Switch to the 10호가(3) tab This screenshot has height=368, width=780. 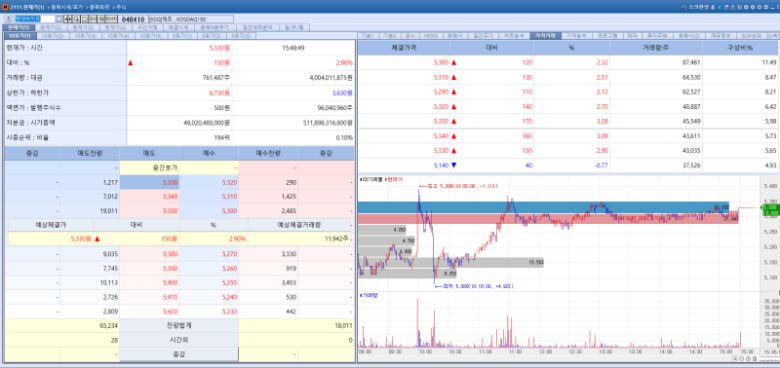(85, 36)
